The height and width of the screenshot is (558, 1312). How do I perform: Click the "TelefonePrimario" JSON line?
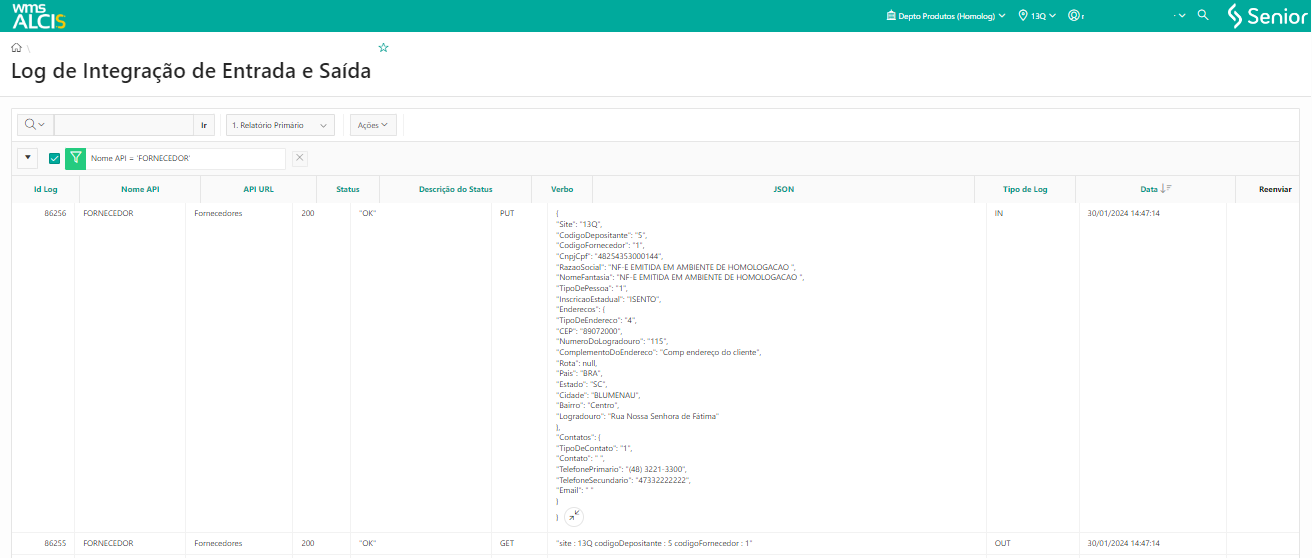(x=621, y=469)
